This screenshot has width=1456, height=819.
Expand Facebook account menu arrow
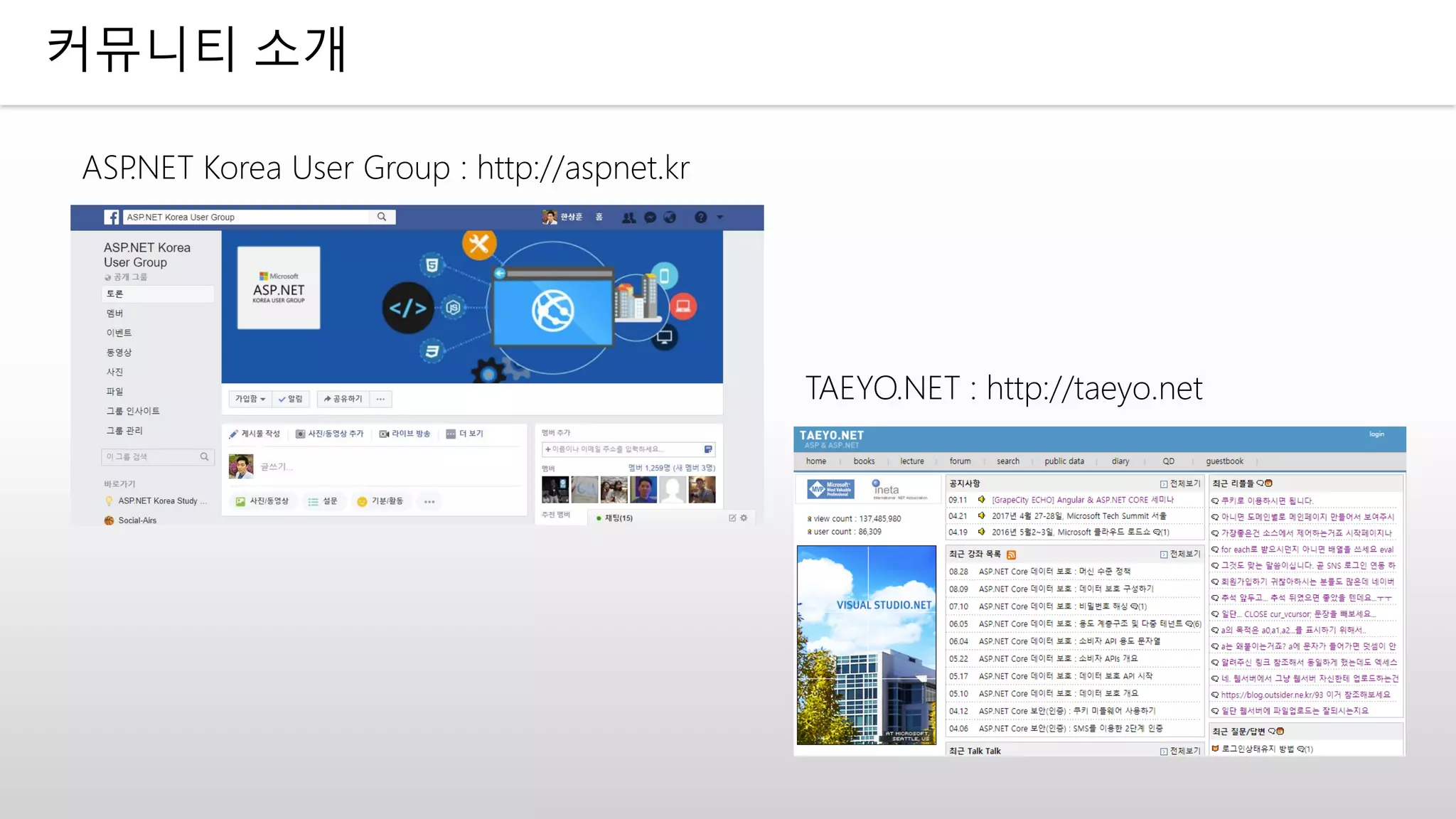[x=720, y=218]
